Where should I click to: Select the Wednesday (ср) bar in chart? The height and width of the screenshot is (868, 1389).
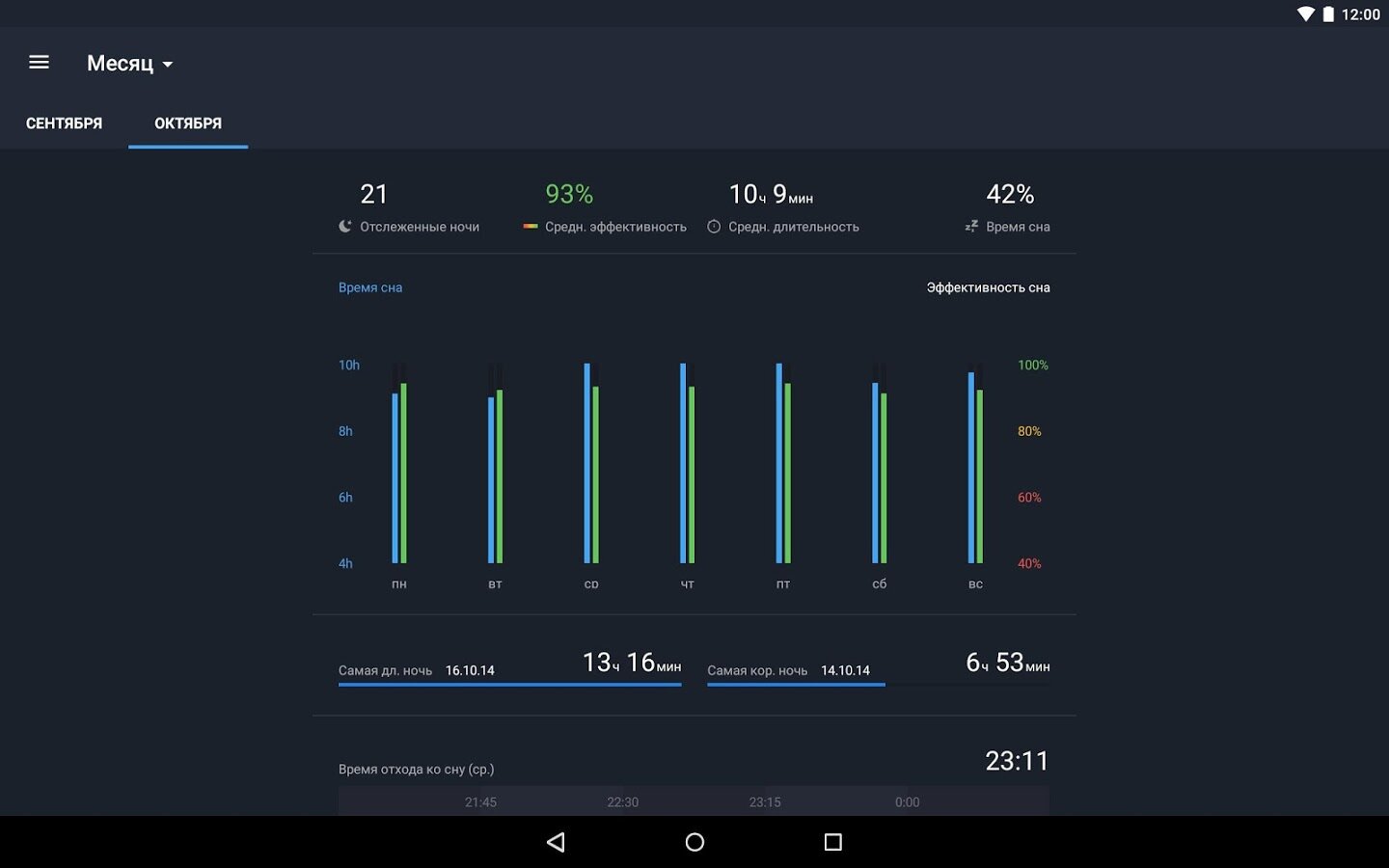(591, 463)
